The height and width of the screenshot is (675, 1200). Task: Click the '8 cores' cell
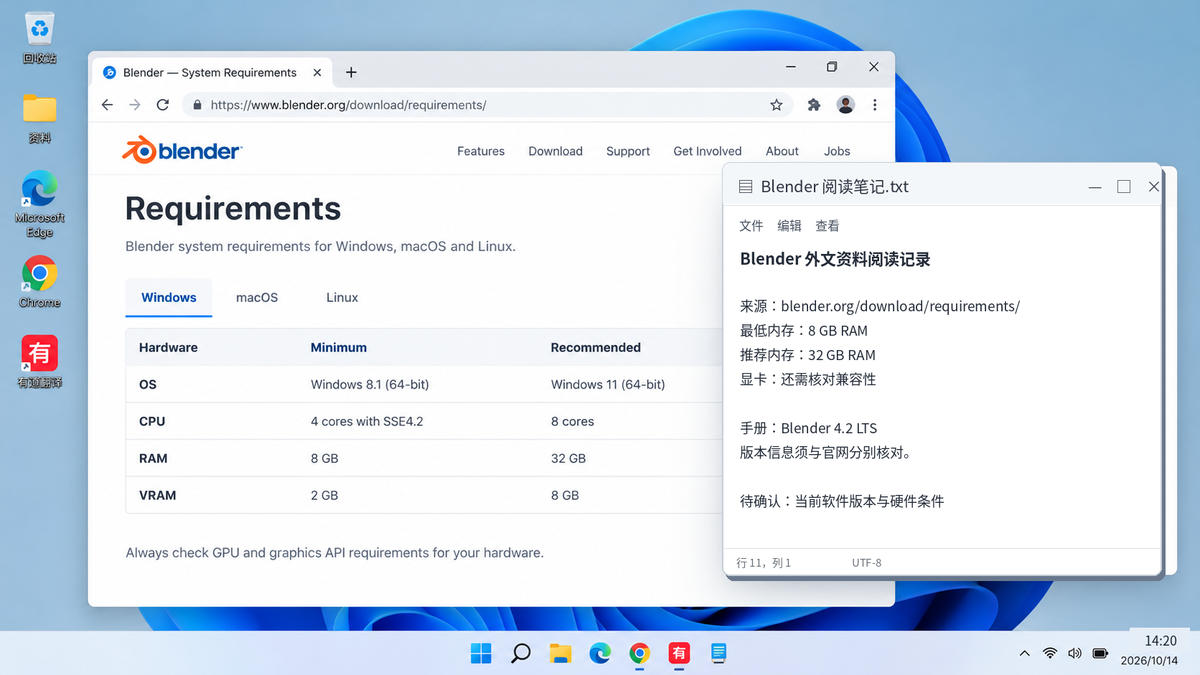(572, 421)
